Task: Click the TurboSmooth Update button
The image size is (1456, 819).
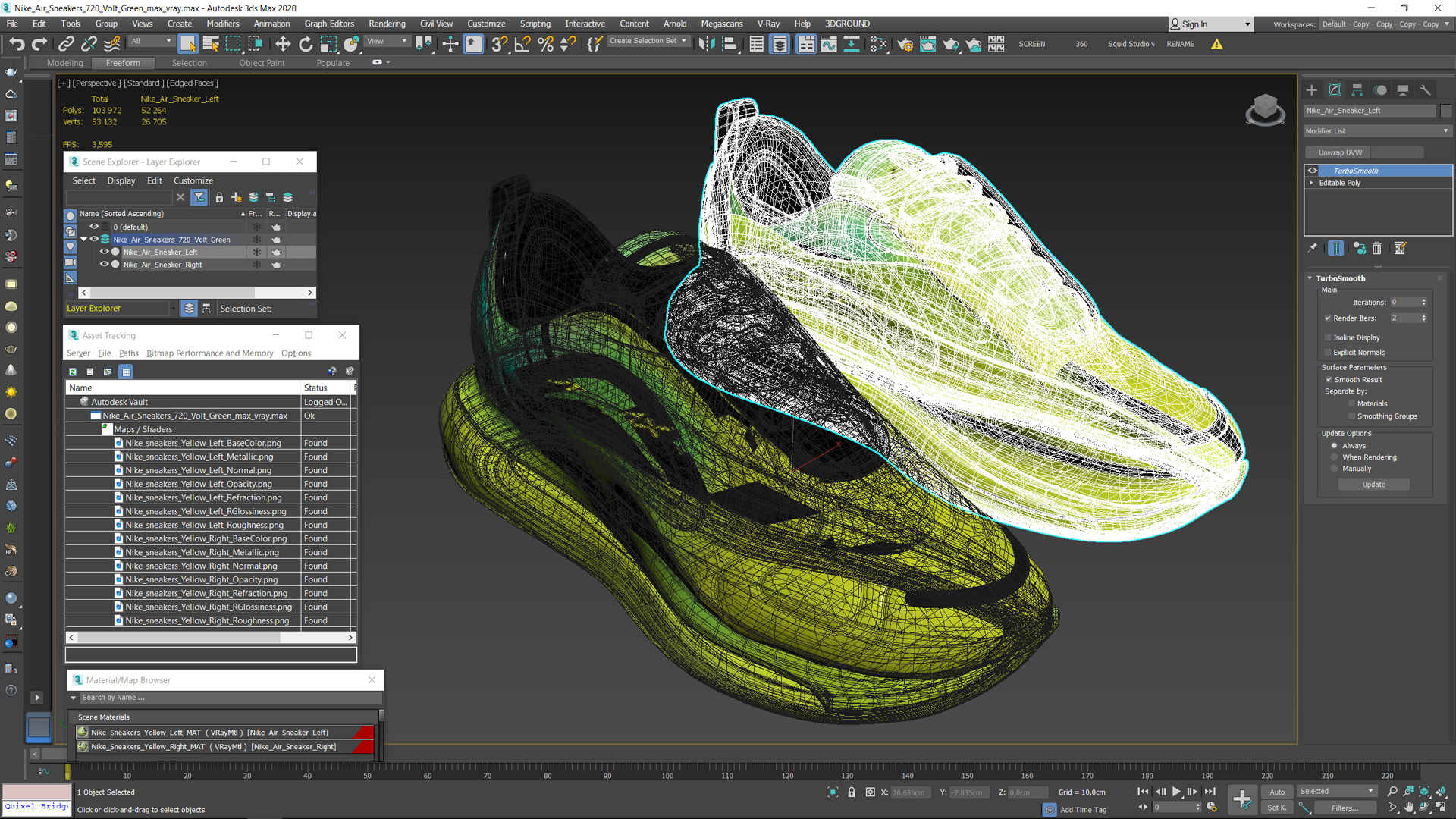Action: point(1373,485)
